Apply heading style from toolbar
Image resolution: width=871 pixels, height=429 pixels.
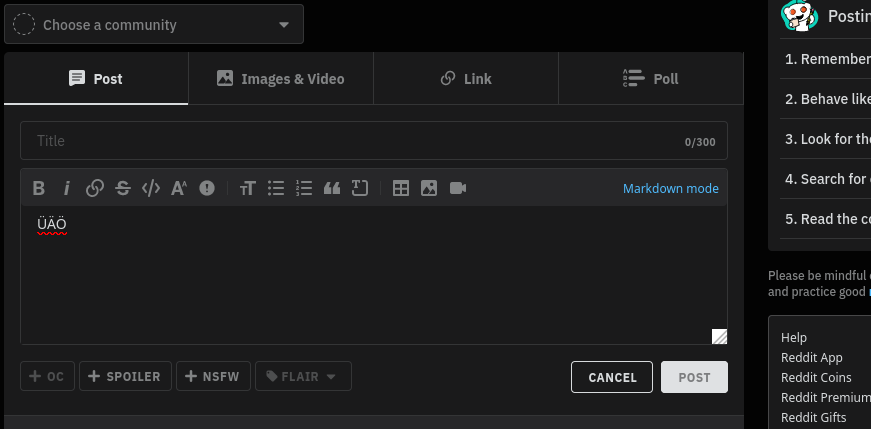[248, 188]
